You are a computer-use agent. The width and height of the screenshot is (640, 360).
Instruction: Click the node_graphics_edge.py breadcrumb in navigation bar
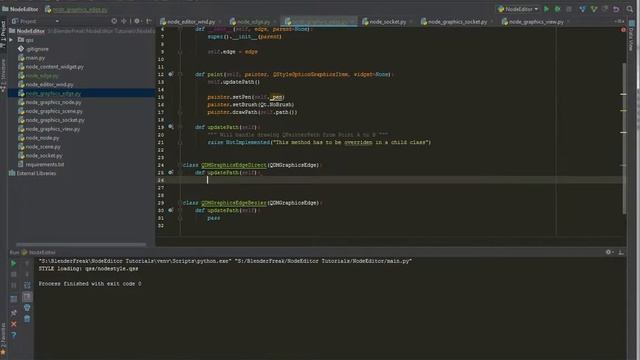pos(76,9)
